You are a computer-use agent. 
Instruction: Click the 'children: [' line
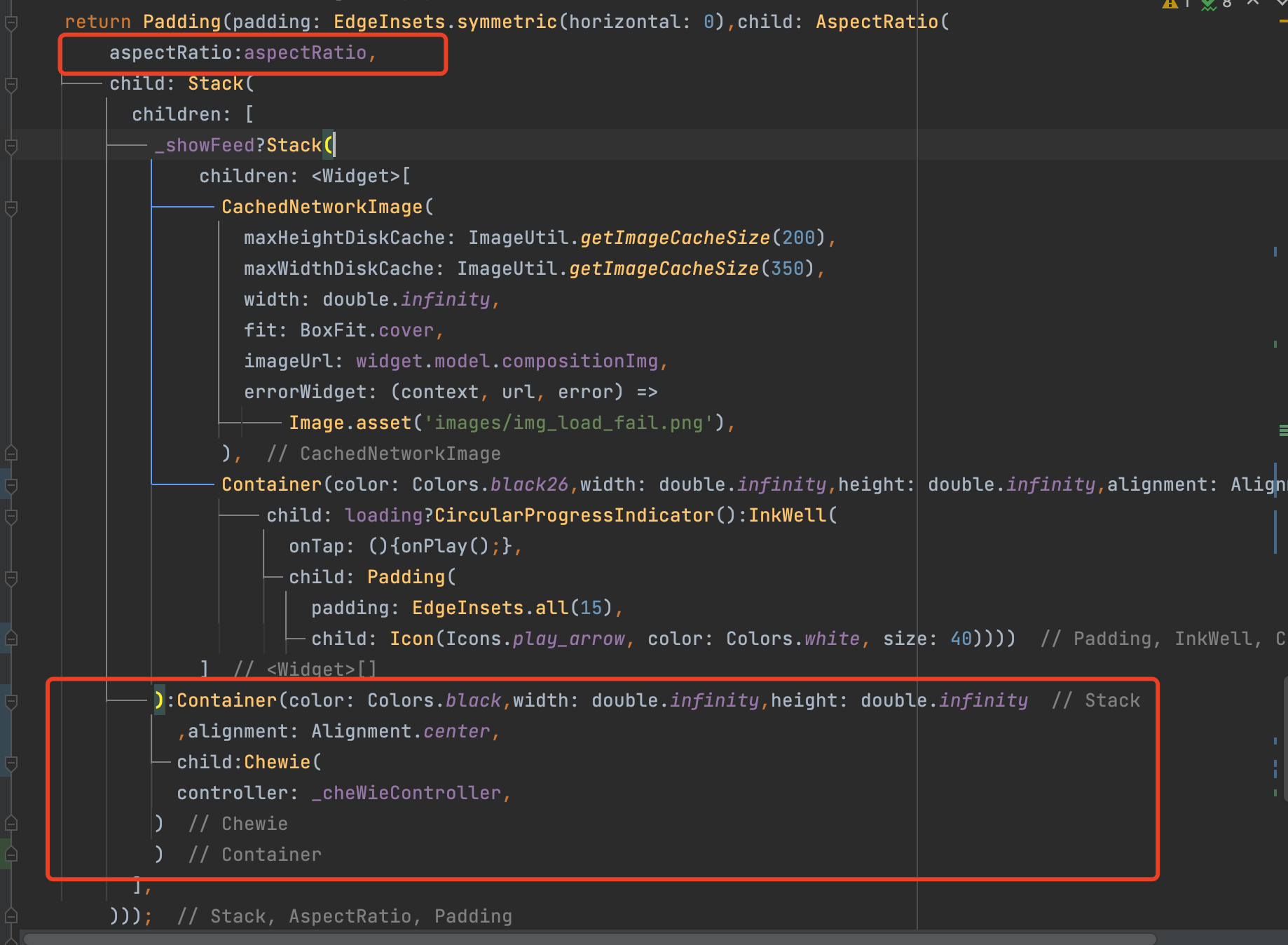(193, 115)
